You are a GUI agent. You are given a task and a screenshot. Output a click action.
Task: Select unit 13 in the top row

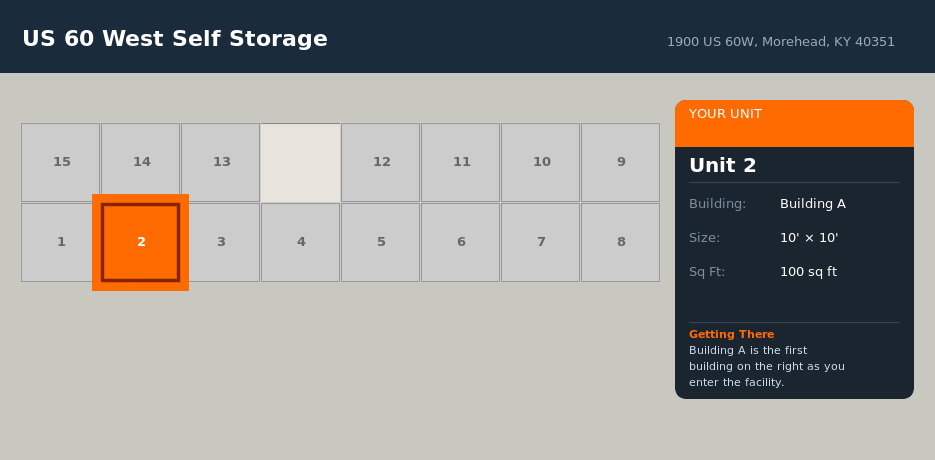[221, 162]
